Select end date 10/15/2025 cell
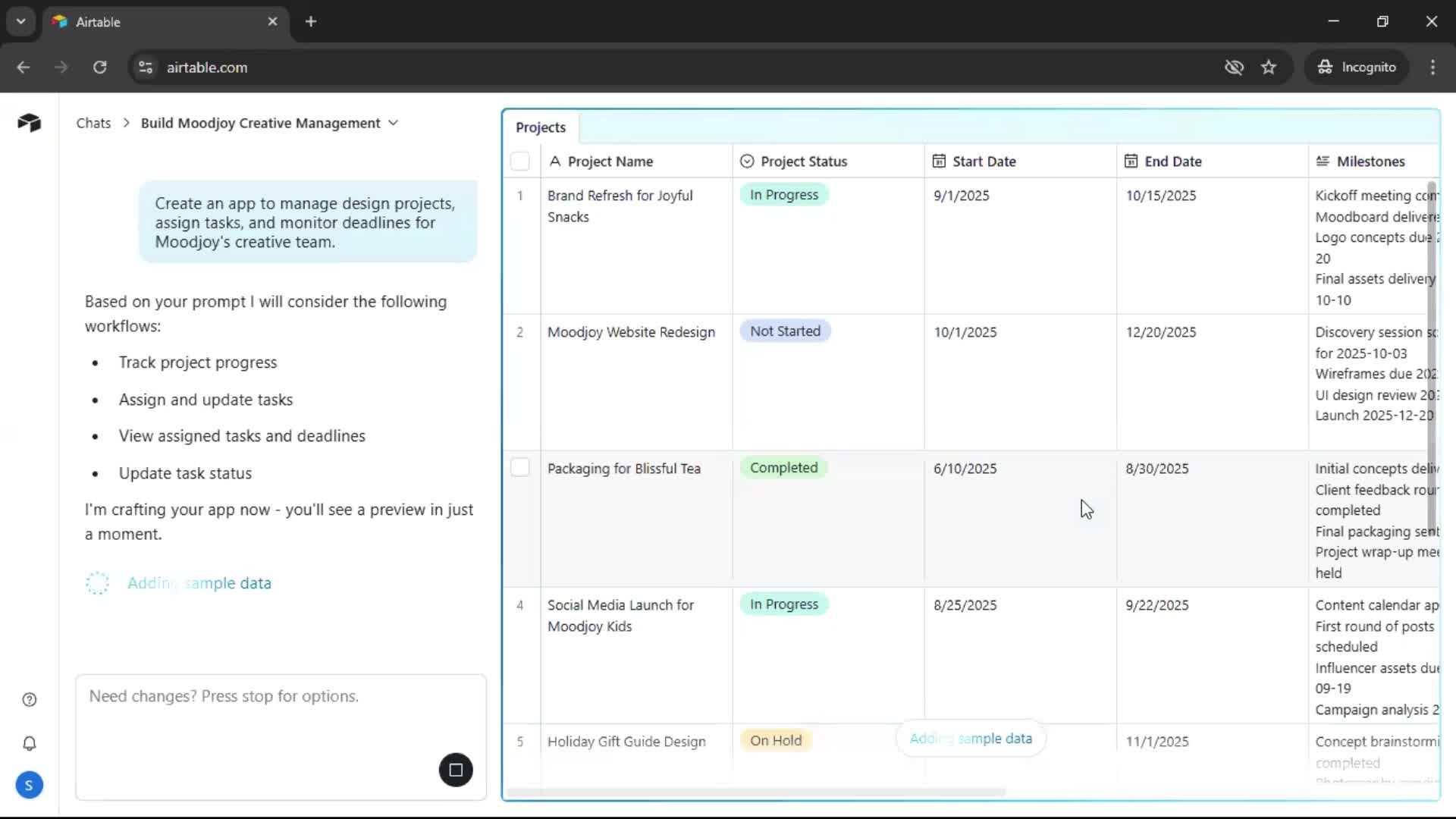The height and width of the screenshot is (819, 1456). 1213,246
